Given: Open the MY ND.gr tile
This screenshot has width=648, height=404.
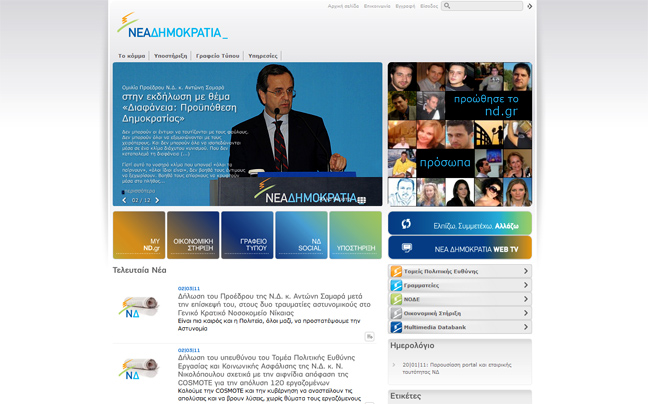Looking at the screenshot, I should pyautogui.click(x=139, y=235).
